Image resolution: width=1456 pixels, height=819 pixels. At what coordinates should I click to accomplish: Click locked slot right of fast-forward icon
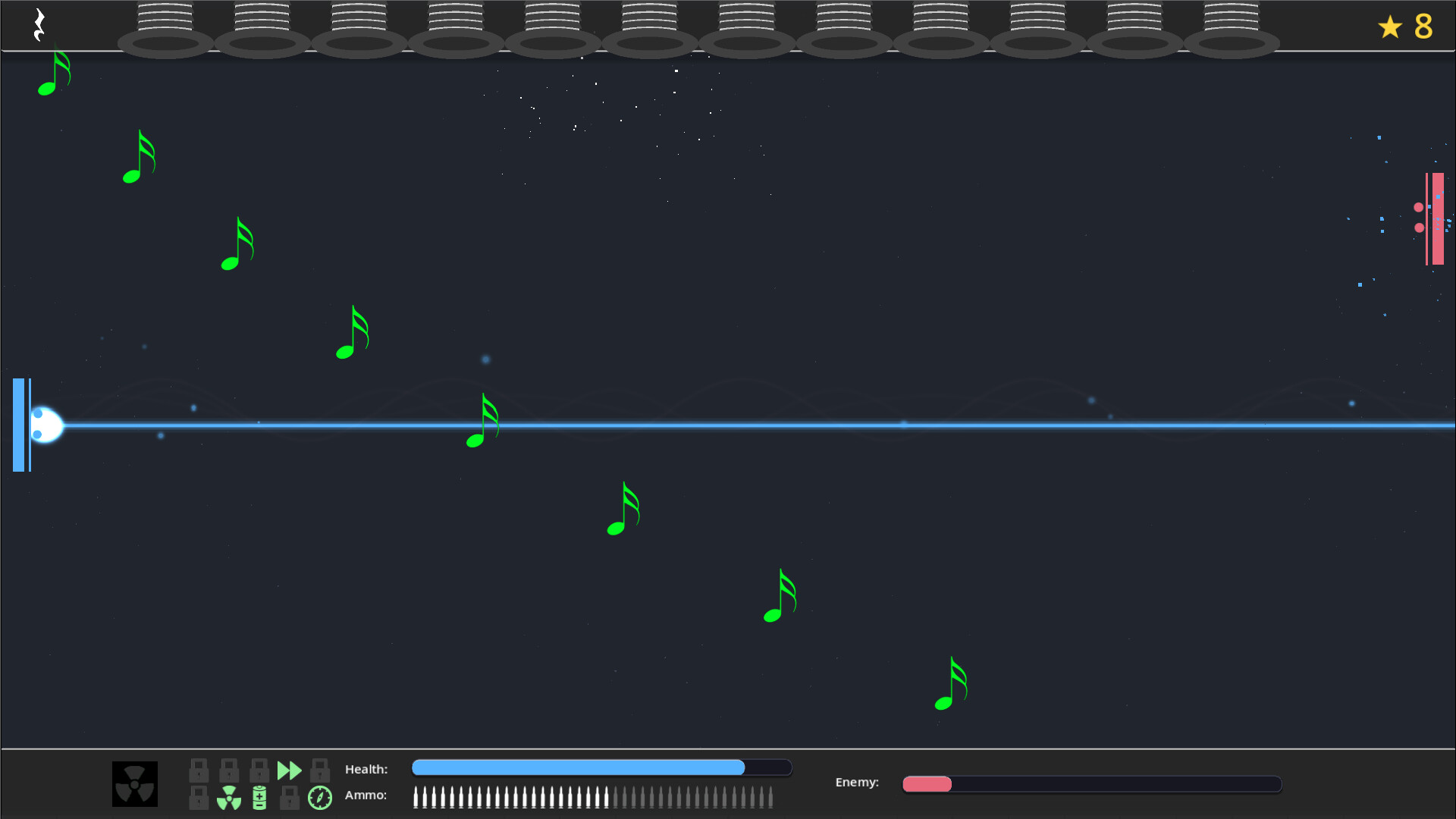(320, 770)
